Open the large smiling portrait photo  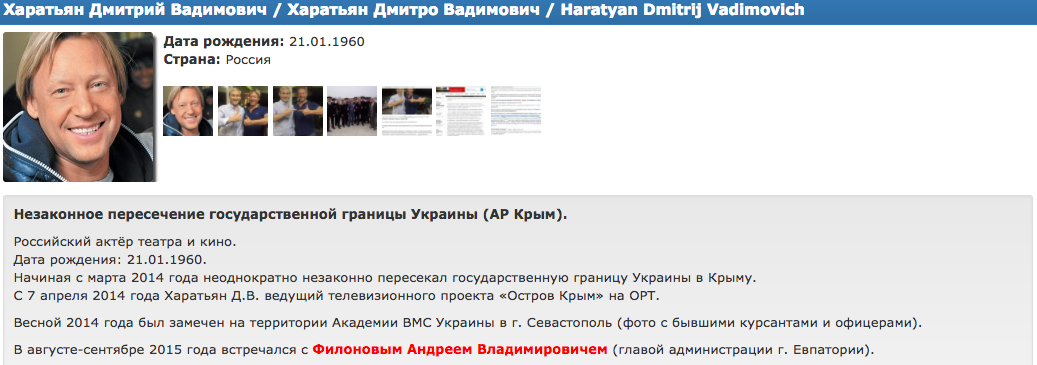click(x=79, y=106)
